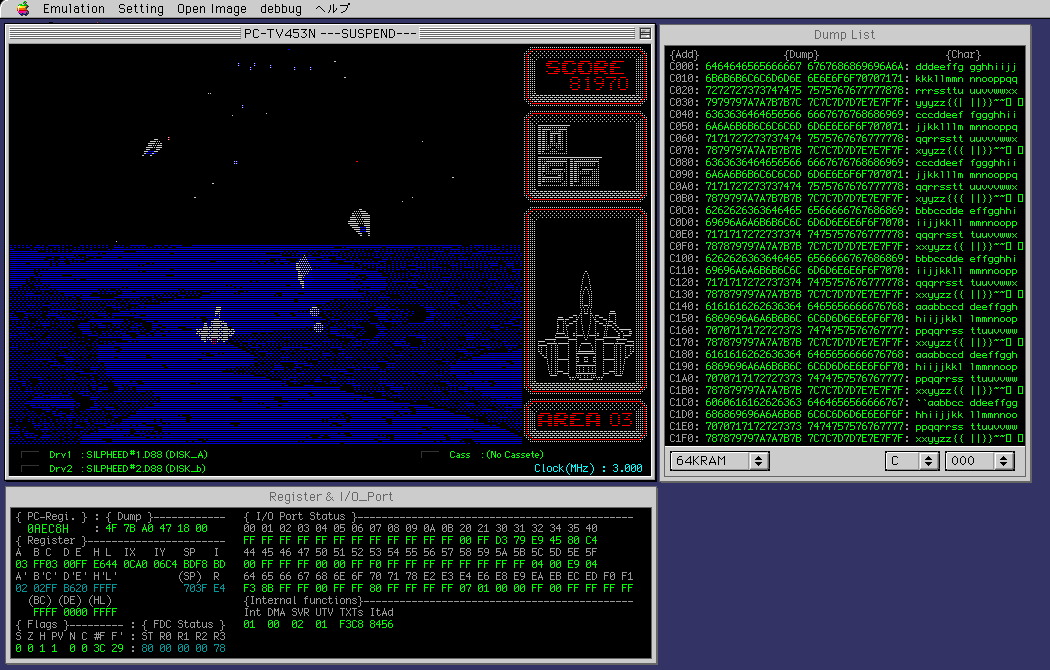Open the Emulation menu
Screen dimensions: 1050x670
point(74,9)
